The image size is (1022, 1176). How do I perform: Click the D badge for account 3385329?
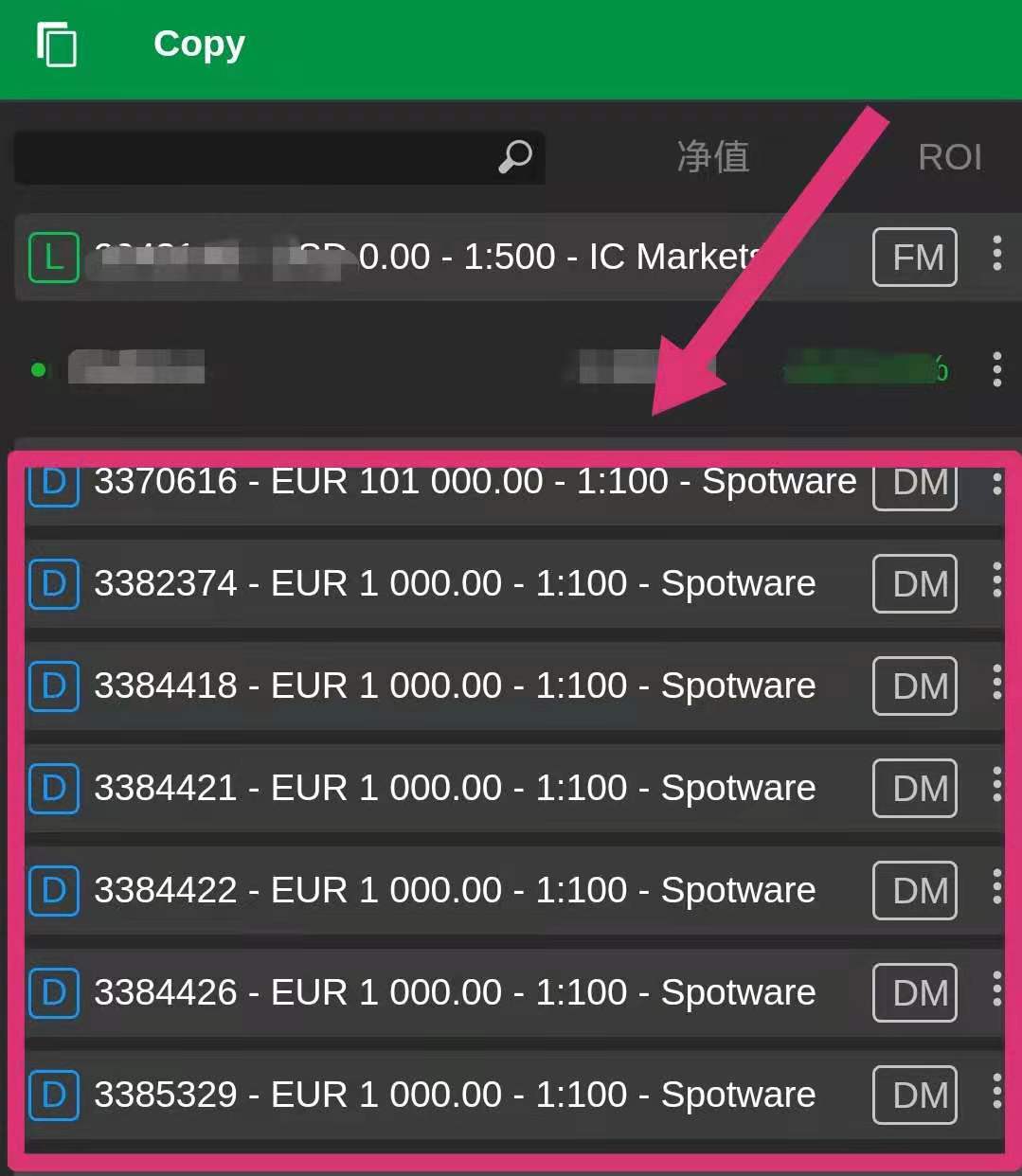tap(54, 1095)
